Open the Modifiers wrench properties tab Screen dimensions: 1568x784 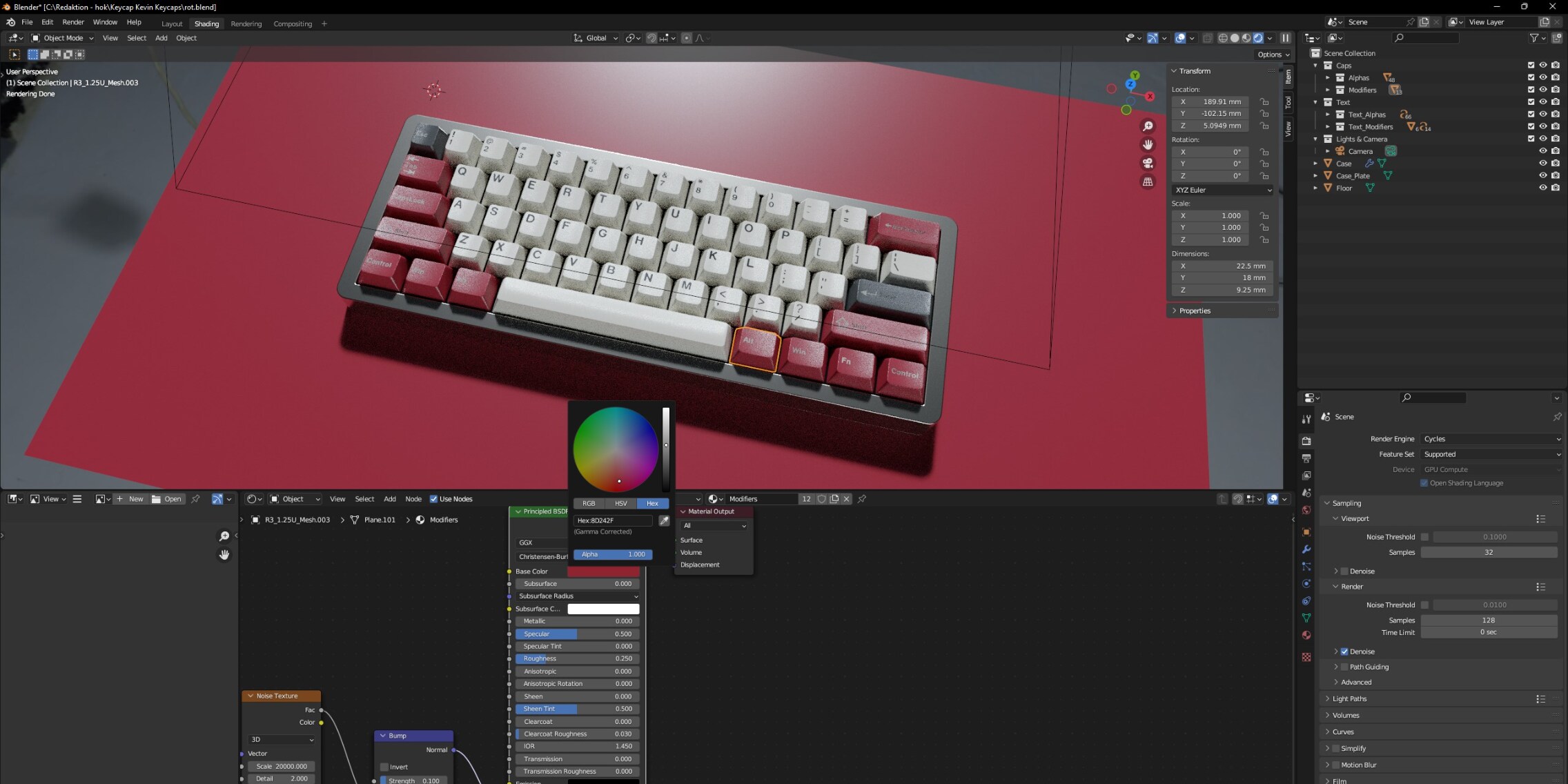[x=1306, y=549]
